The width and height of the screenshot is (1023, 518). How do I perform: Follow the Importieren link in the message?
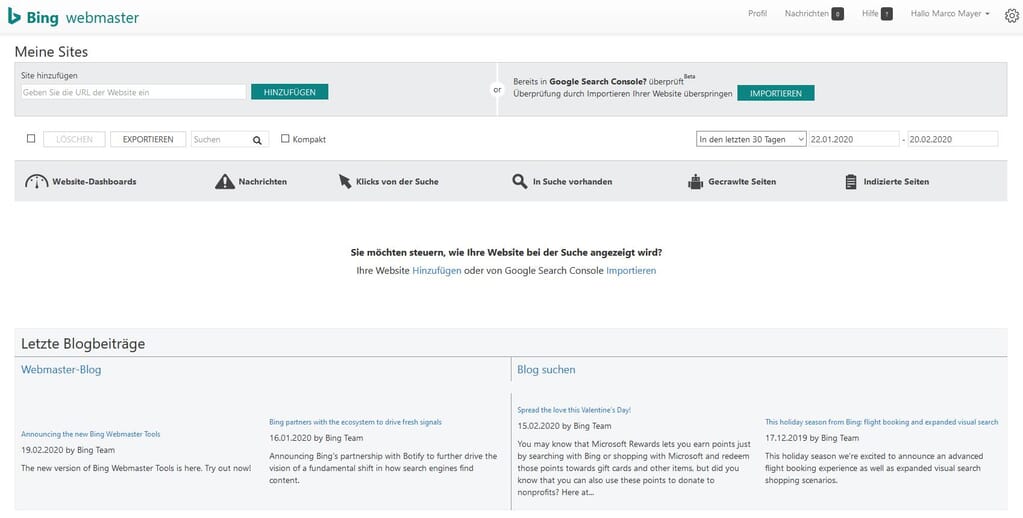[631, 270]
